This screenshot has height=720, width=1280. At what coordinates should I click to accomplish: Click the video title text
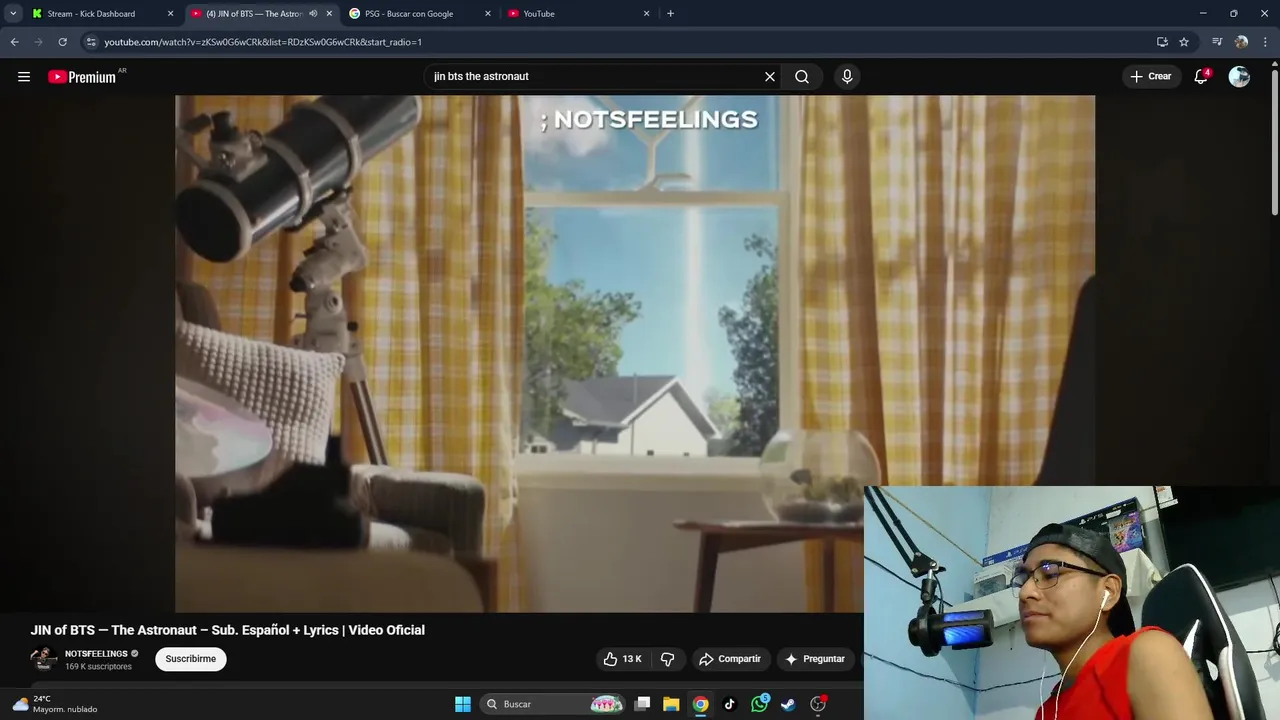228,630
